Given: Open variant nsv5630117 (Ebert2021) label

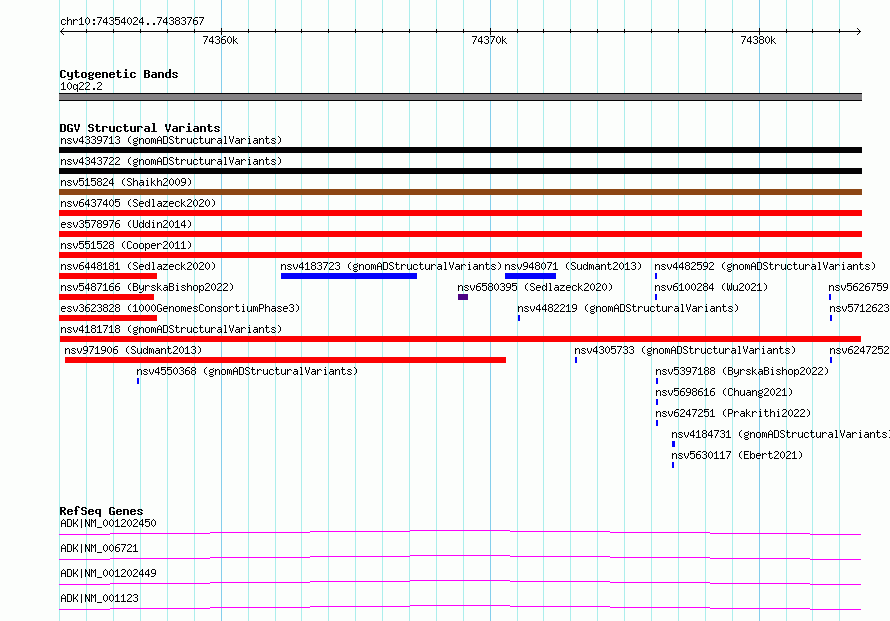Looking at the screenshot, I should coord(737,455).
